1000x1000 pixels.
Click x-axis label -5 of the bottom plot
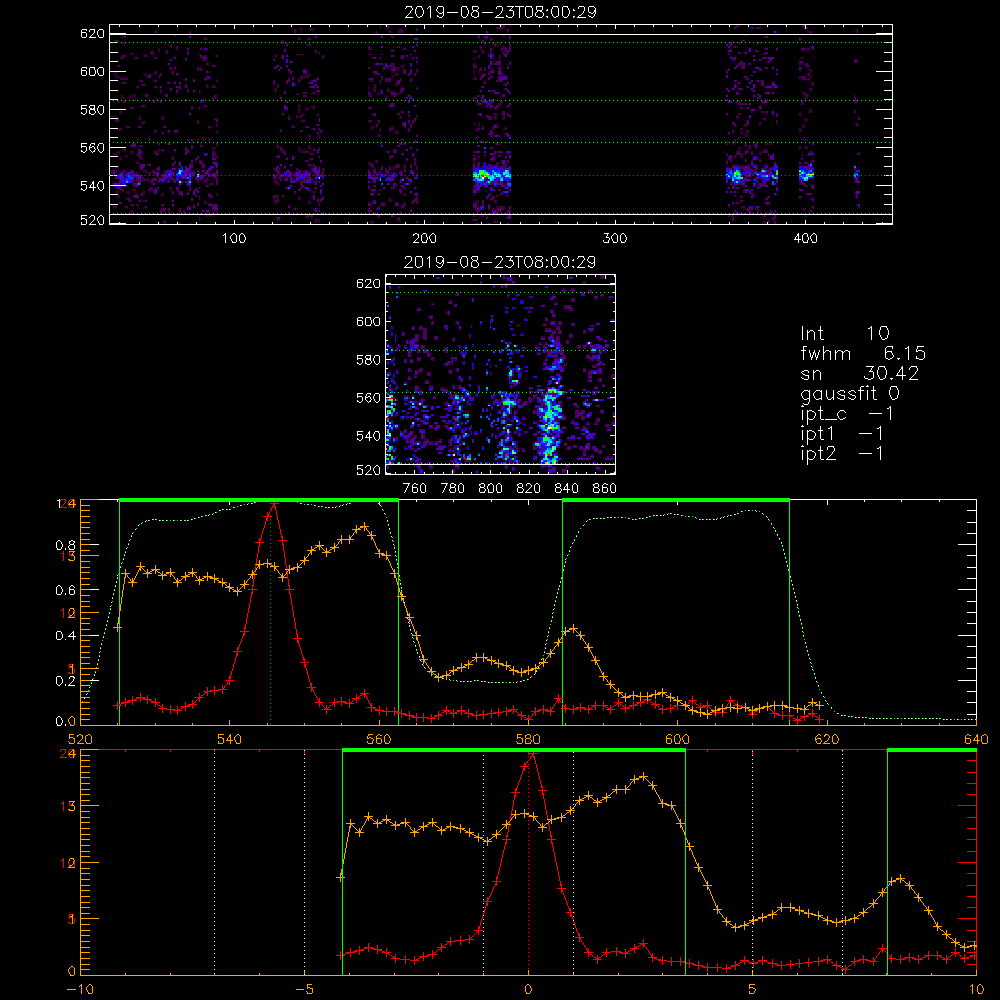(304, 990)
